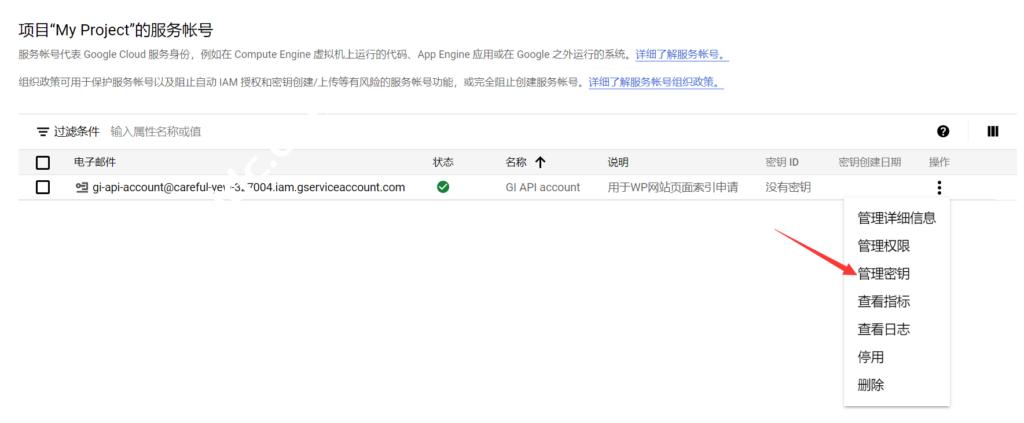This screenshot has height=423, width=1024.
Task: Click the 密钥 ID column header
Action: 782,162
